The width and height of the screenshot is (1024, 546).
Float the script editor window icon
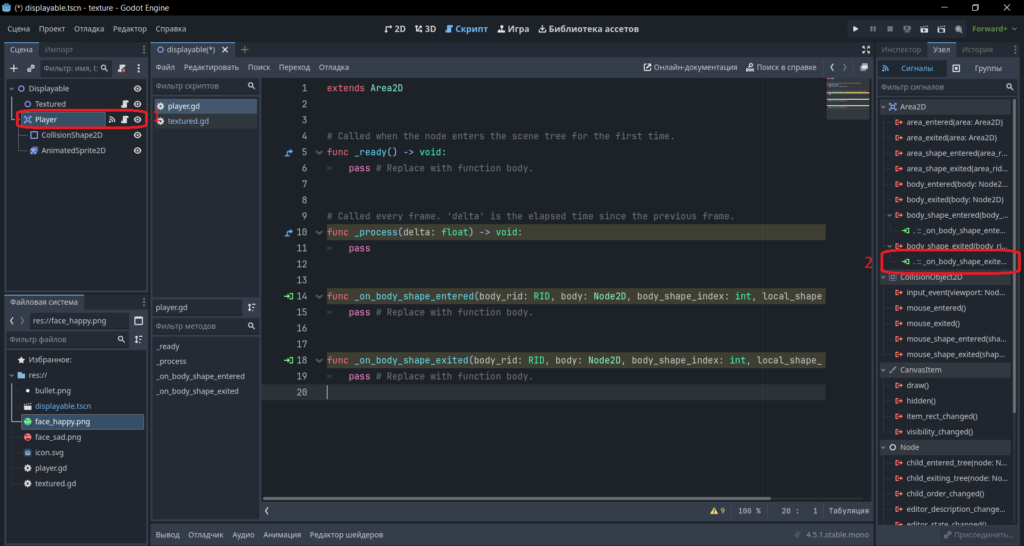[x=864, y=67]
